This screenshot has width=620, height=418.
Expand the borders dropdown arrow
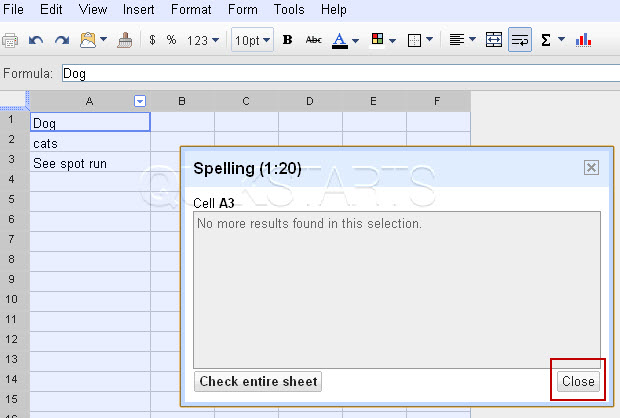(x=429, y=39)
